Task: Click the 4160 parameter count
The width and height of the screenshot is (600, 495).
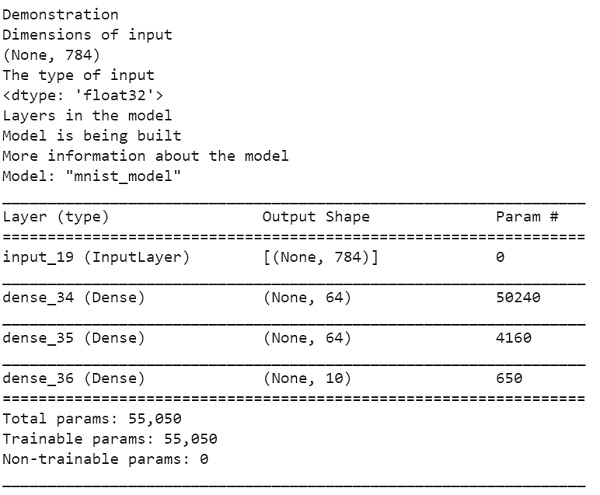Action: tap(513, 338)
